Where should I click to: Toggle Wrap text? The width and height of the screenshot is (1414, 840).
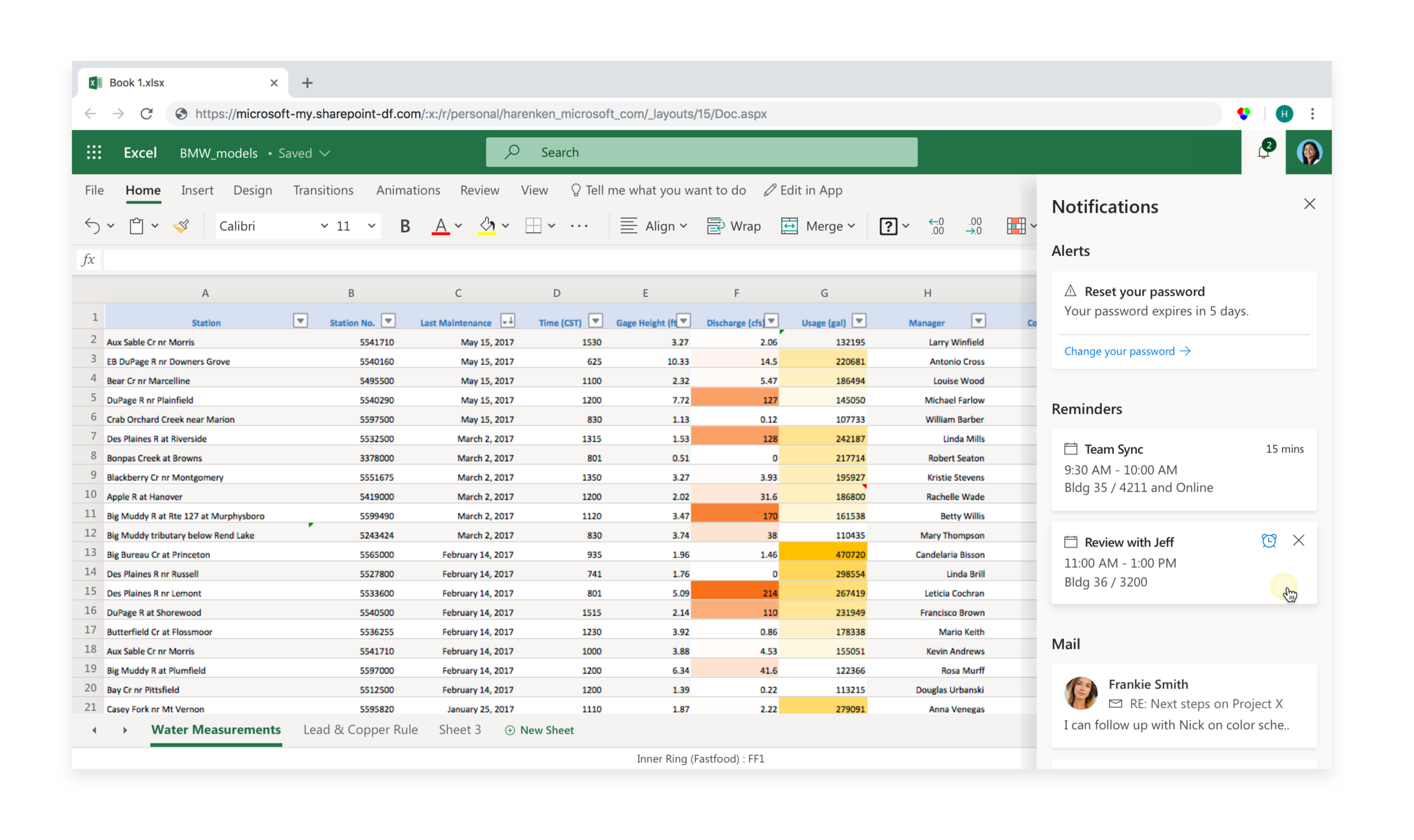point(734,226)
